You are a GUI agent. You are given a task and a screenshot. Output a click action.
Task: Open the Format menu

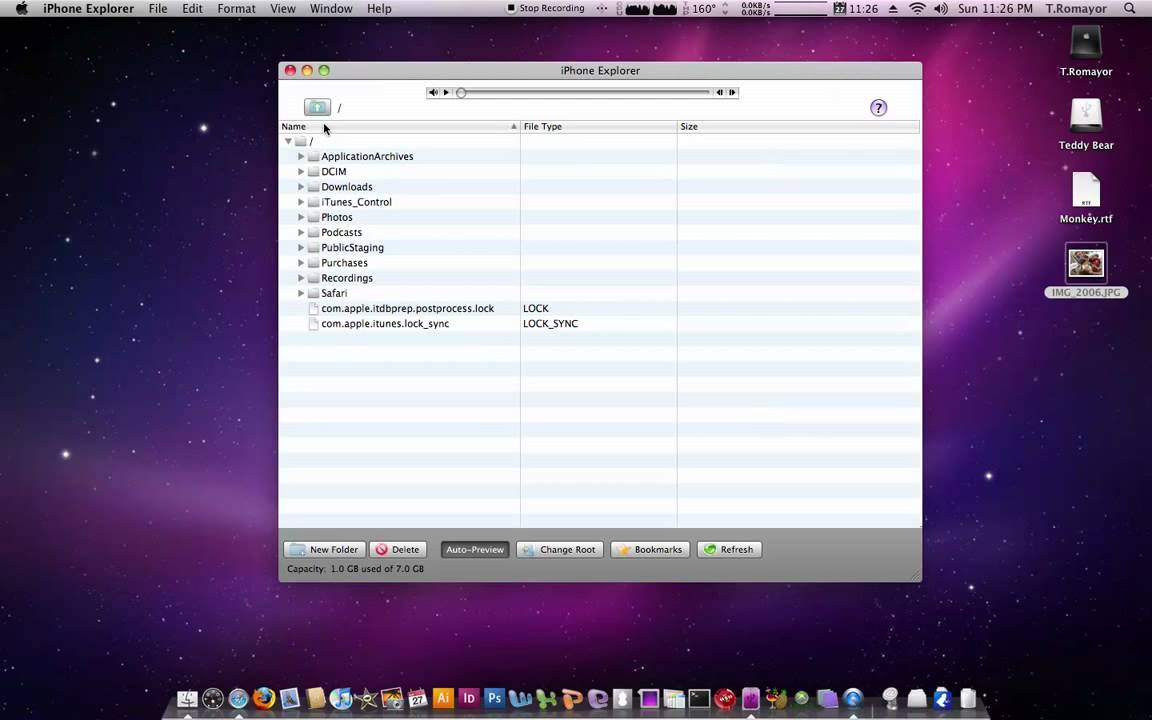[237, 9]
